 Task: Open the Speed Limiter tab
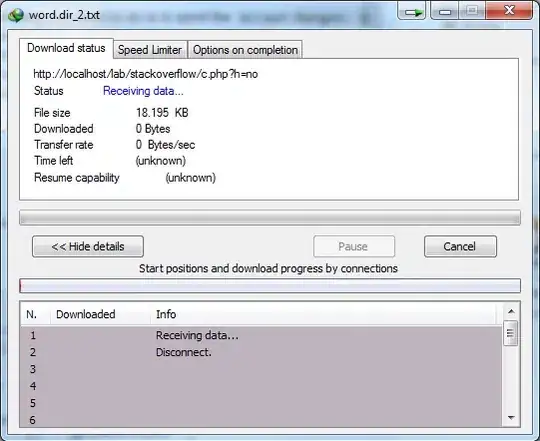150,50
